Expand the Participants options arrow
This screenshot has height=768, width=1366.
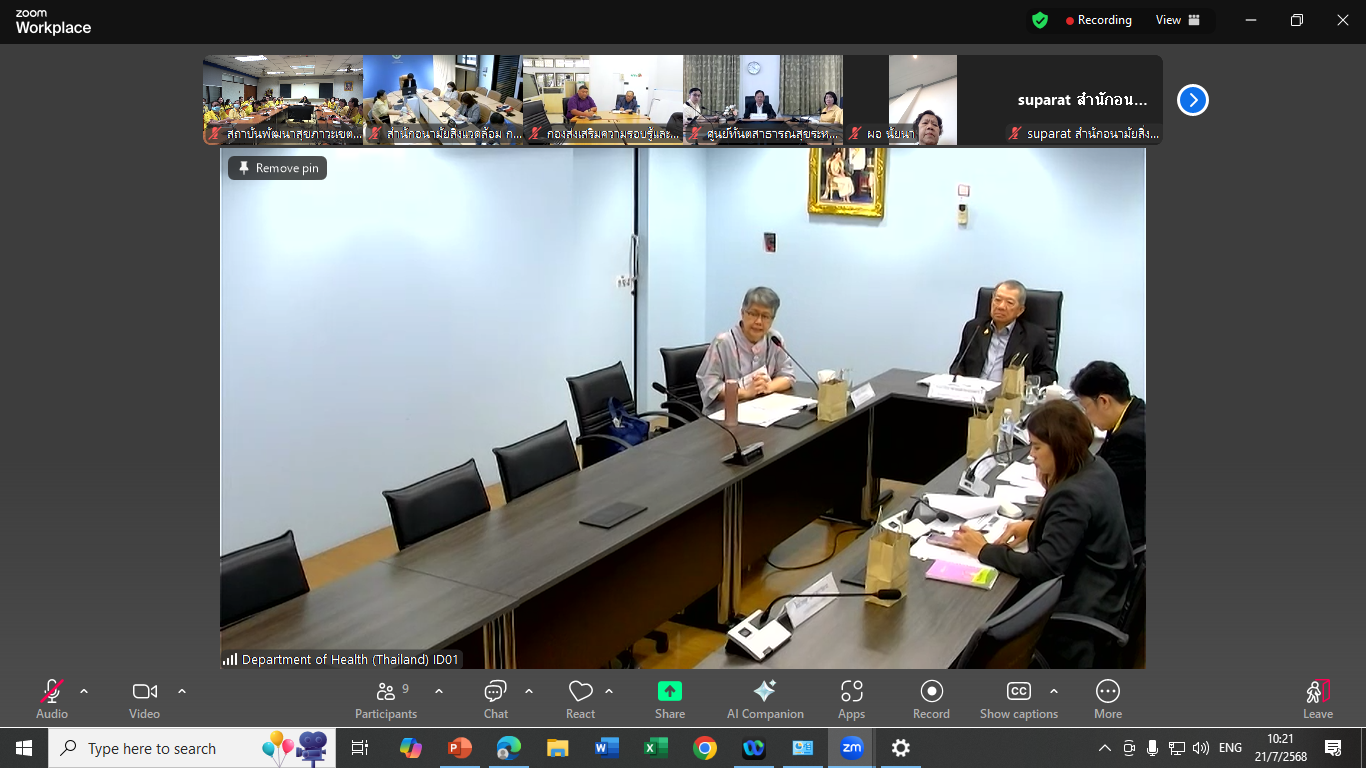[x=439, y=691]
